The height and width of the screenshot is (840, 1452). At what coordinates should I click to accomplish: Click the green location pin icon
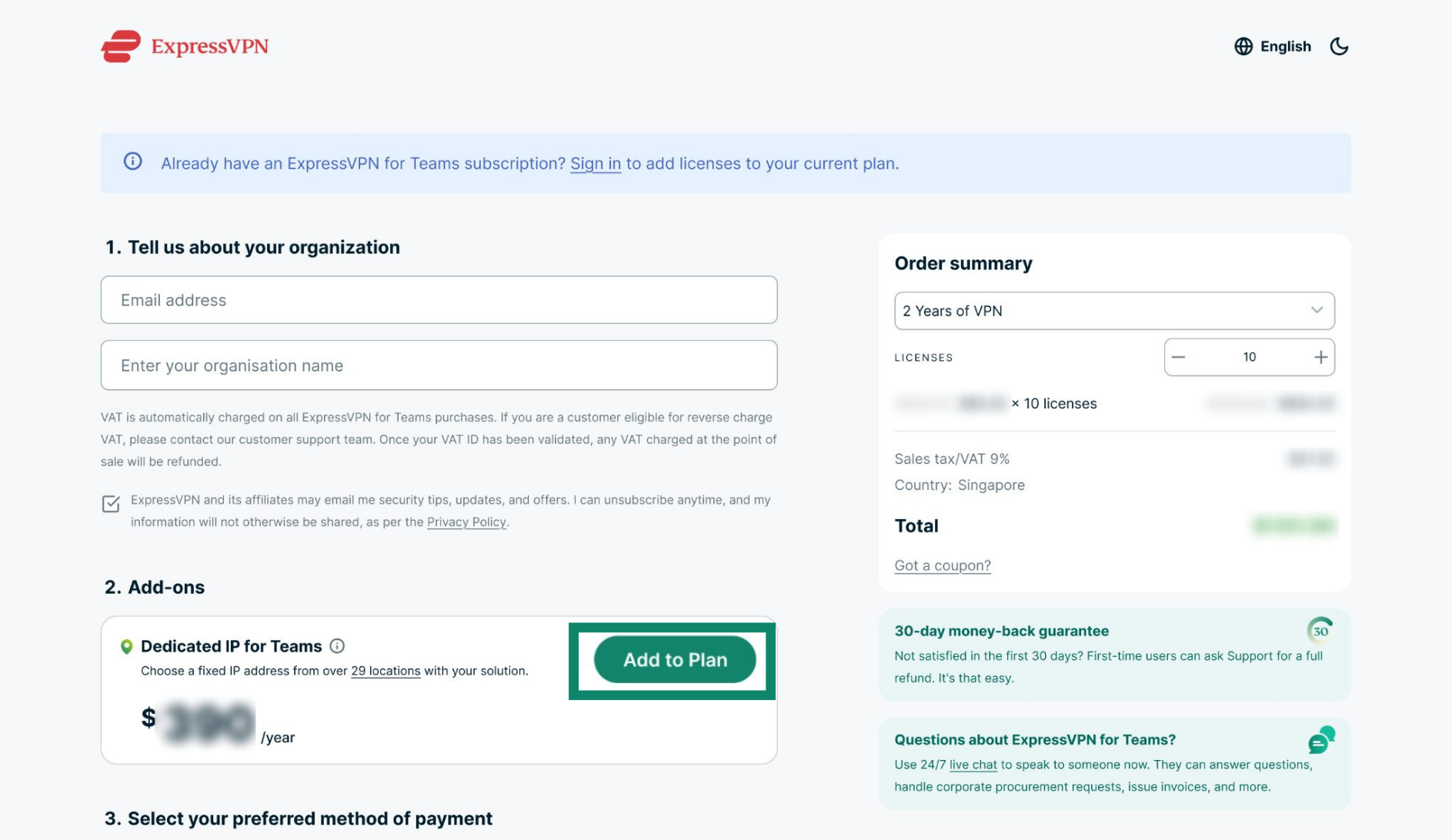[x=127, y=647]
